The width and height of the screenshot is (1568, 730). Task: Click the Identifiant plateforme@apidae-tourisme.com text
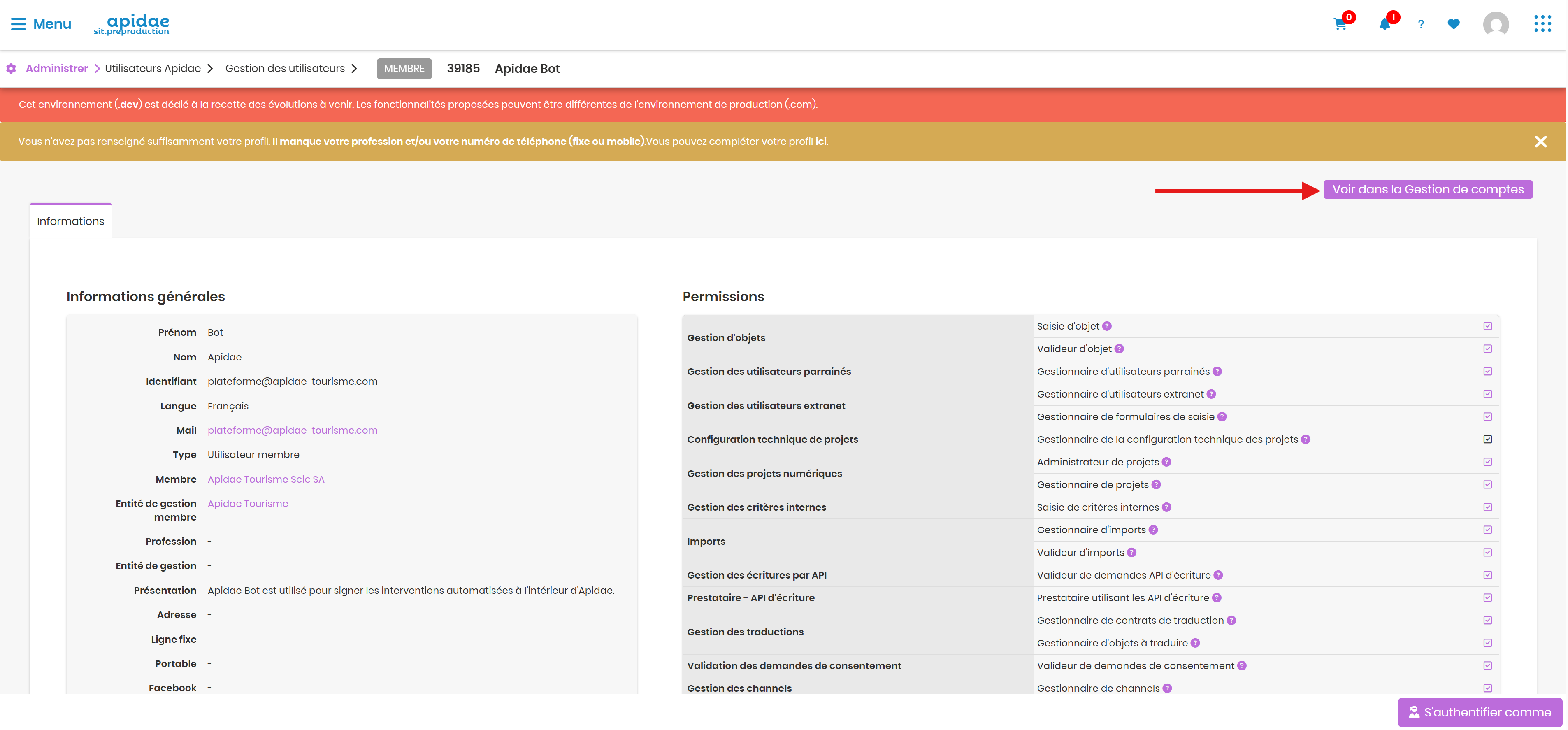[292, 381]
